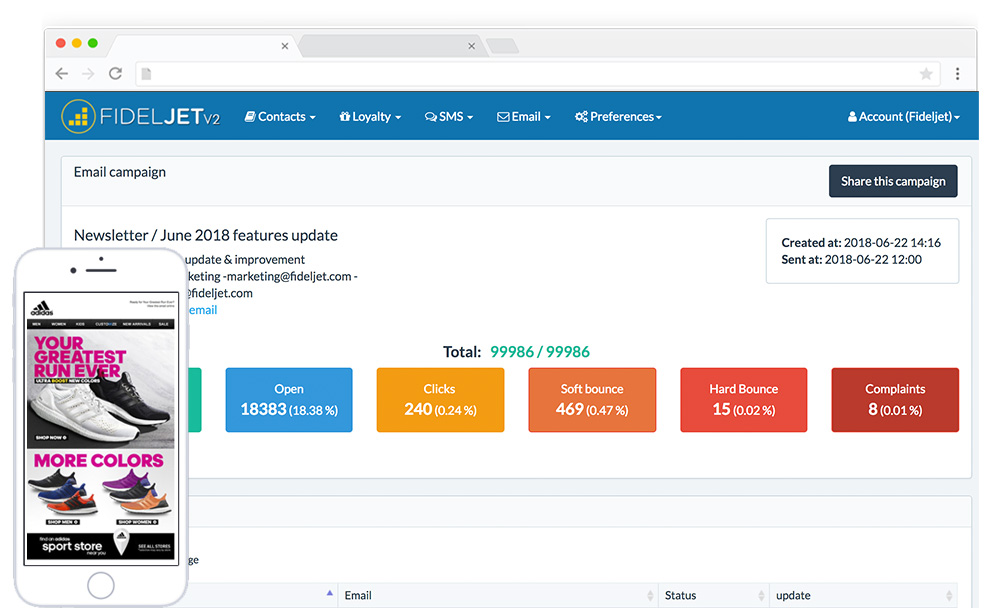Bookmark the page with the star icon
1000x608 pixels.
(x=926, y=74)
